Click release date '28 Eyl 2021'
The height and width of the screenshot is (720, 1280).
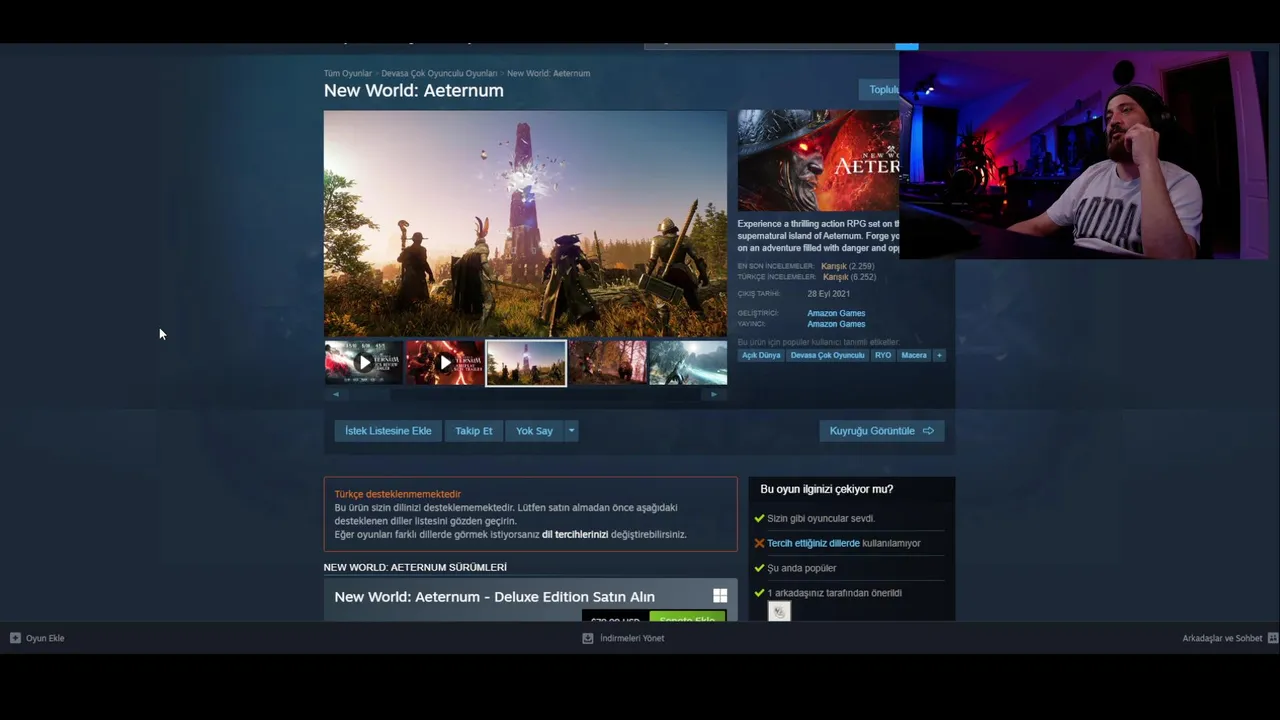[x=829, y=294]
